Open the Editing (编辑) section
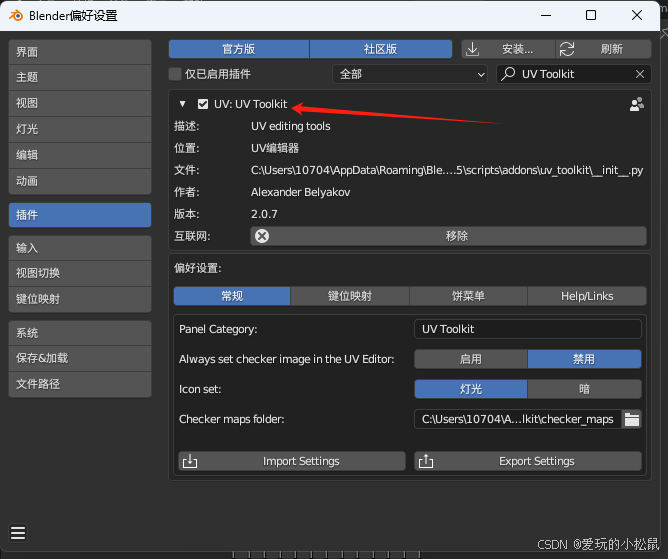 pos(80,155)
